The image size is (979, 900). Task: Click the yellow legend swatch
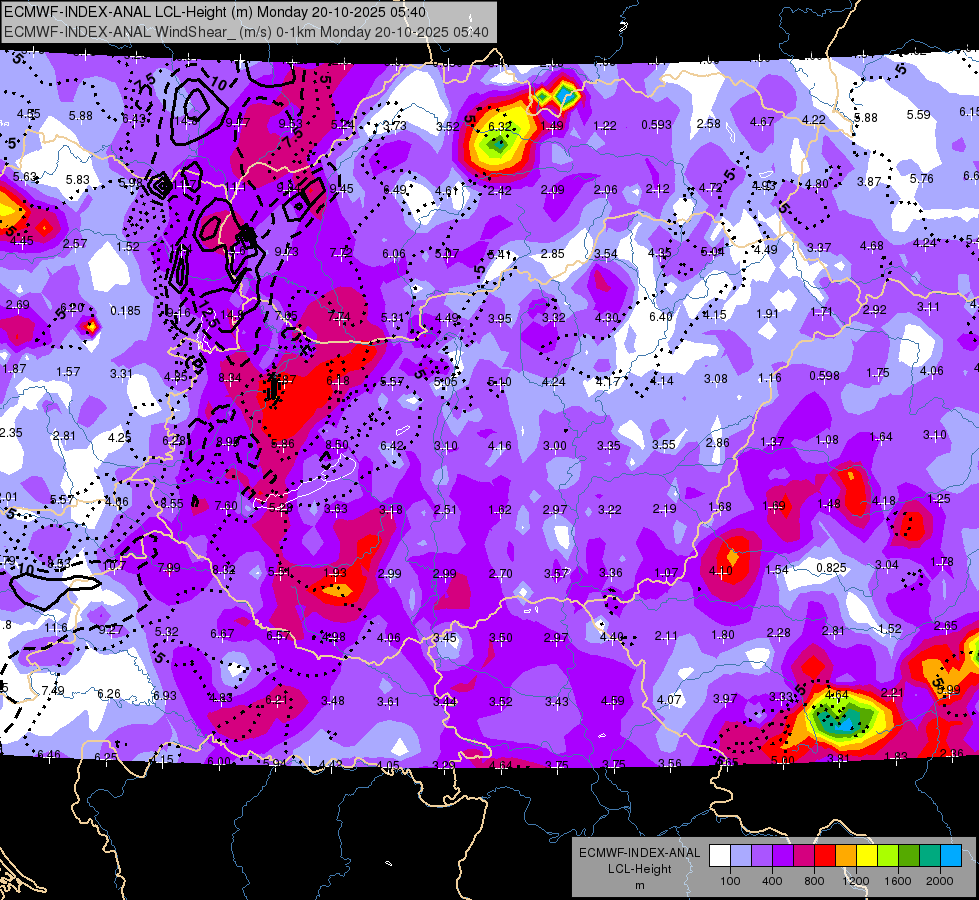coord(867,856)
